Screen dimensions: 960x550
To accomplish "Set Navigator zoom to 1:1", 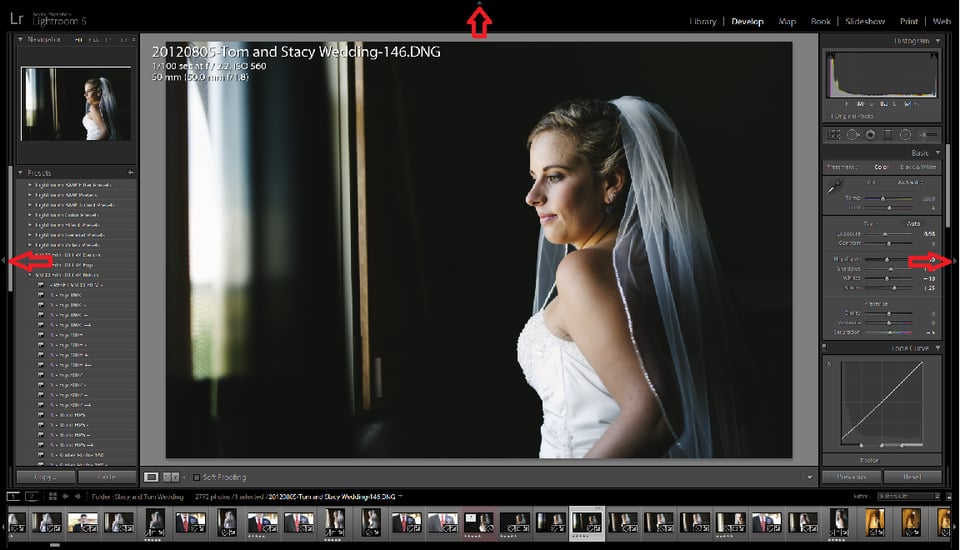I will coord(108,40).
